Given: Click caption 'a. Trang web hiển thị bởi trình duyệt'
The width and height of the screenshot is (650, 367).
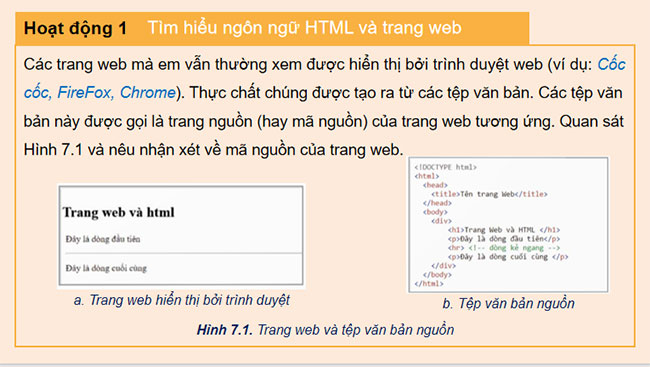Looking at the screenshot, I should pyautogui.click(x=182, y=300).
